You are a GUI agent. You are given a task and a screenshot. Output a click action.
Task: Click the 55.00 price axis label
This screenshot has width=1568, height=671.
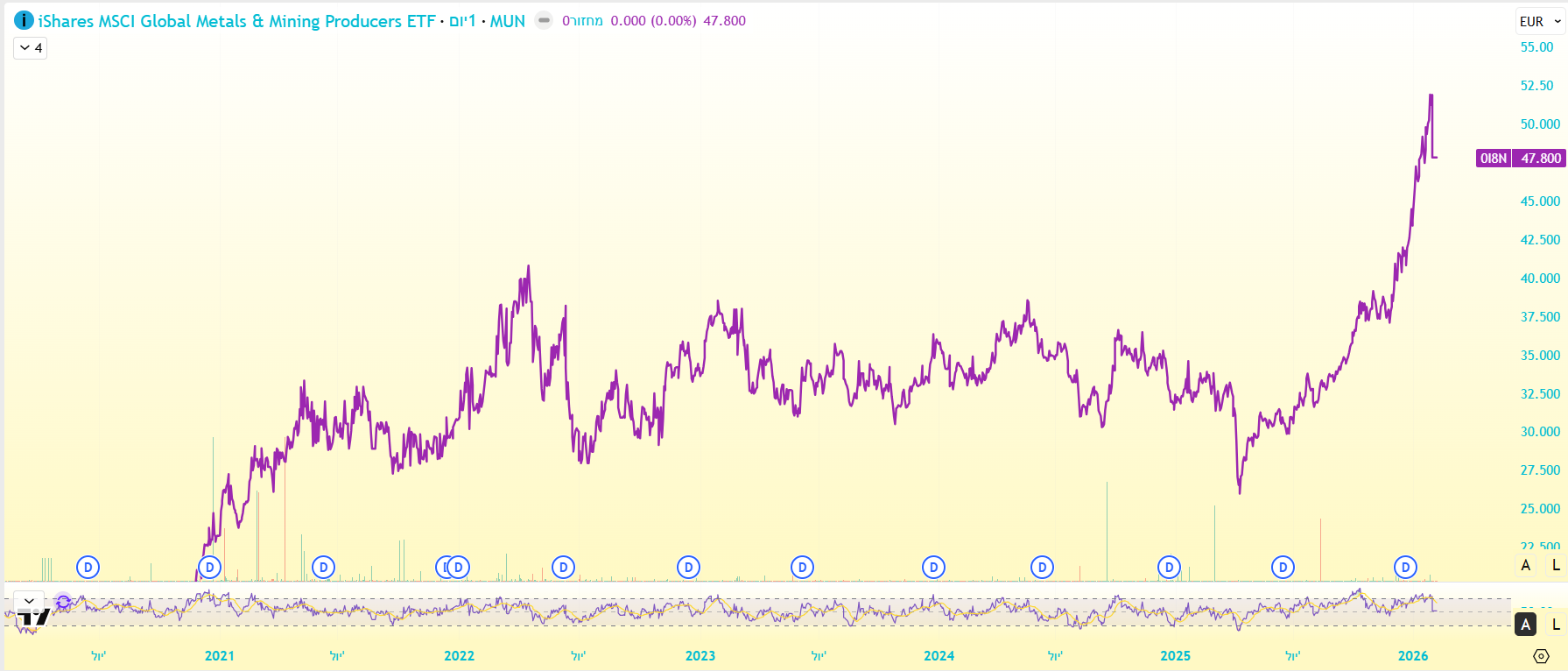[x=1536, y=47]
